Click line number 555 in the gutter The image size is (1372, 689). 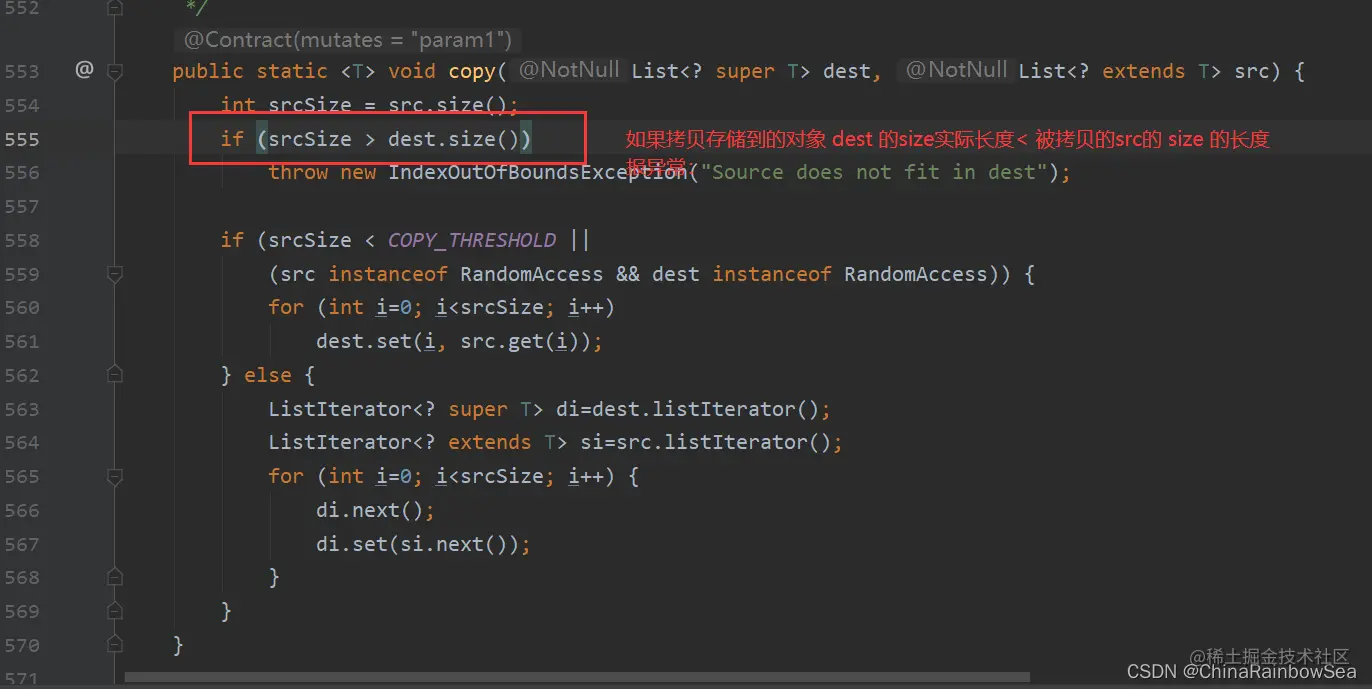pyautogui.click(x=22, y=139)
